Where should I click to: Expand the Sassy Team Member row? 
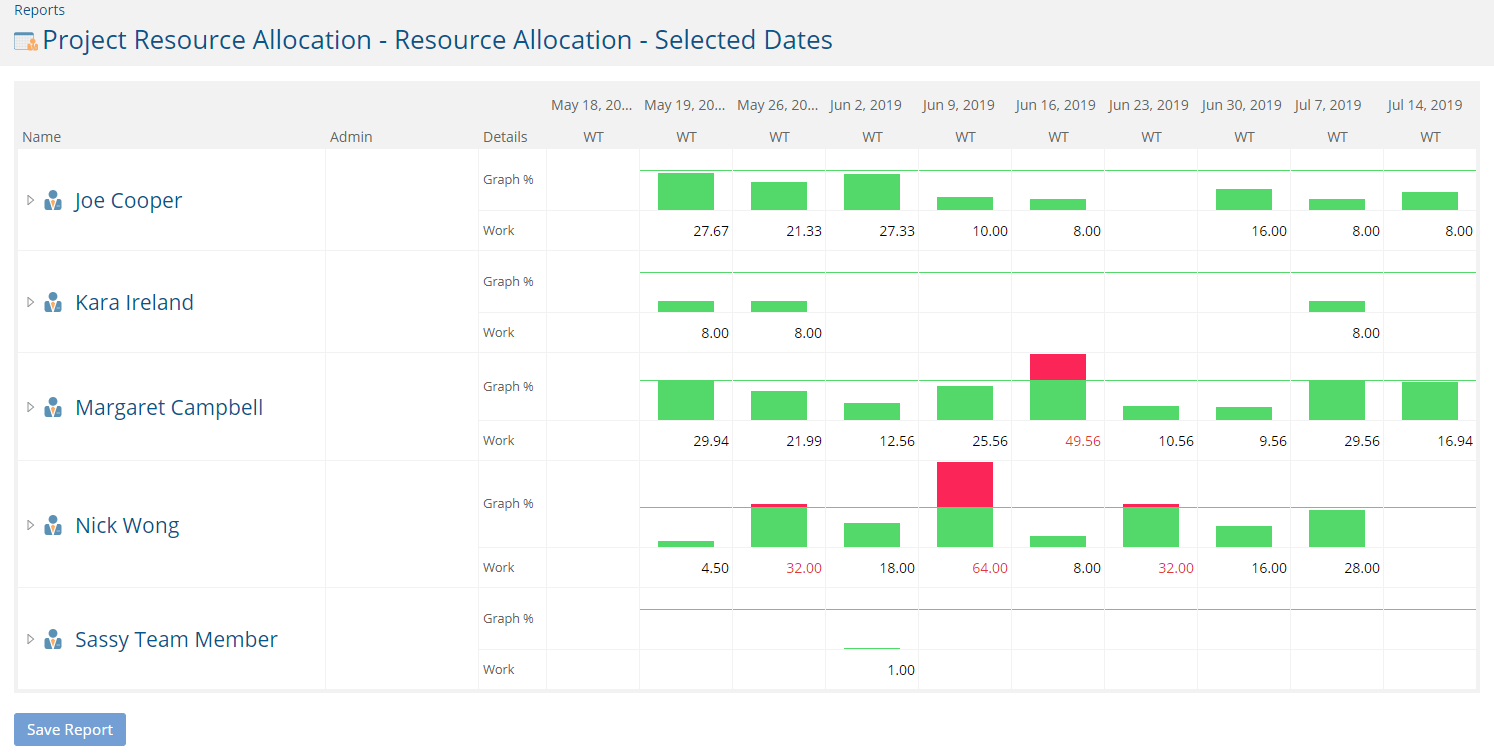[30, 639]
